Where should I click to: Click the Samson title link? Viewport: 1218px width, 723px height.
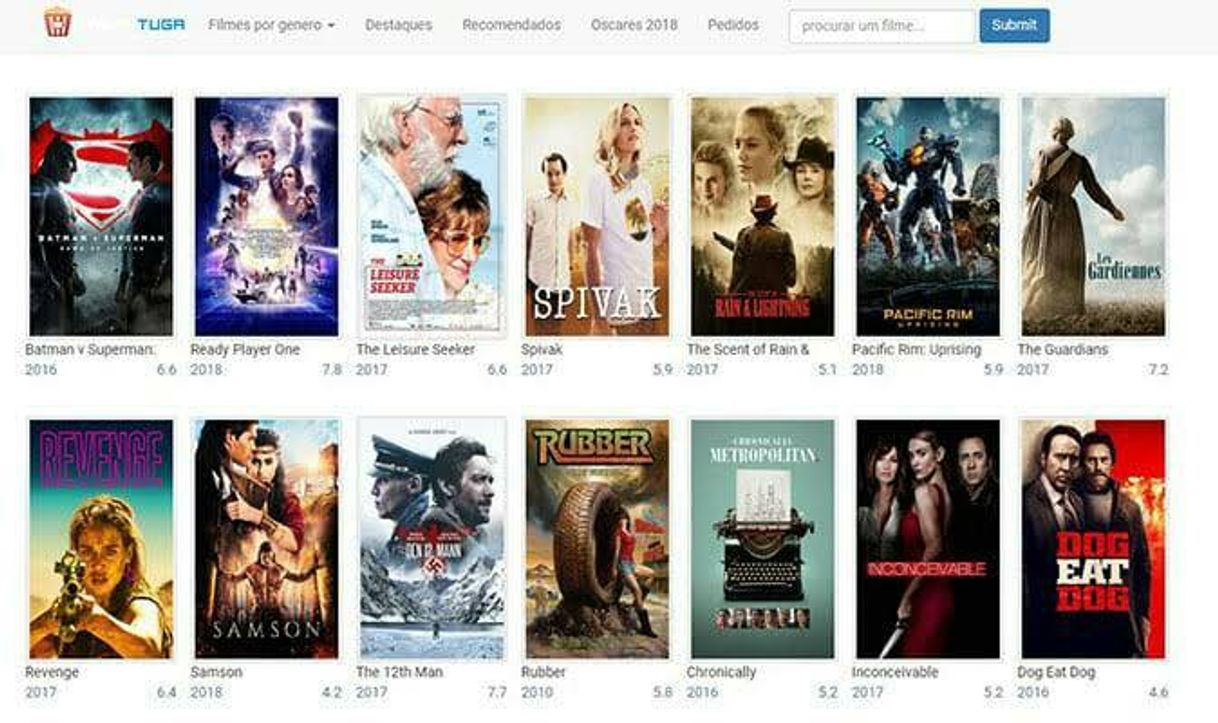[x=216, y=672]
